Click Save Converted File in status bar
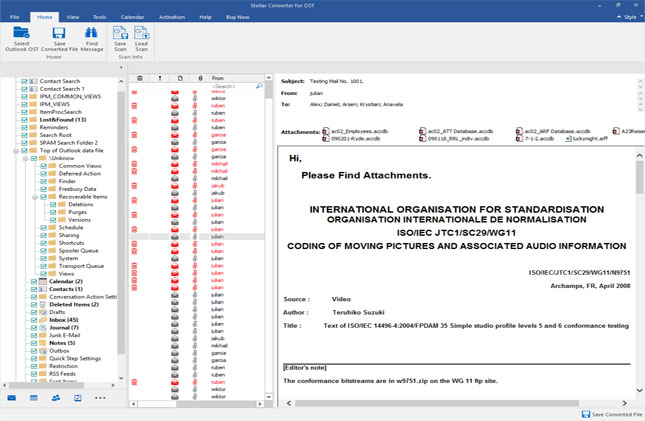This screenshot has width=645, height=421. pos(612,414)
